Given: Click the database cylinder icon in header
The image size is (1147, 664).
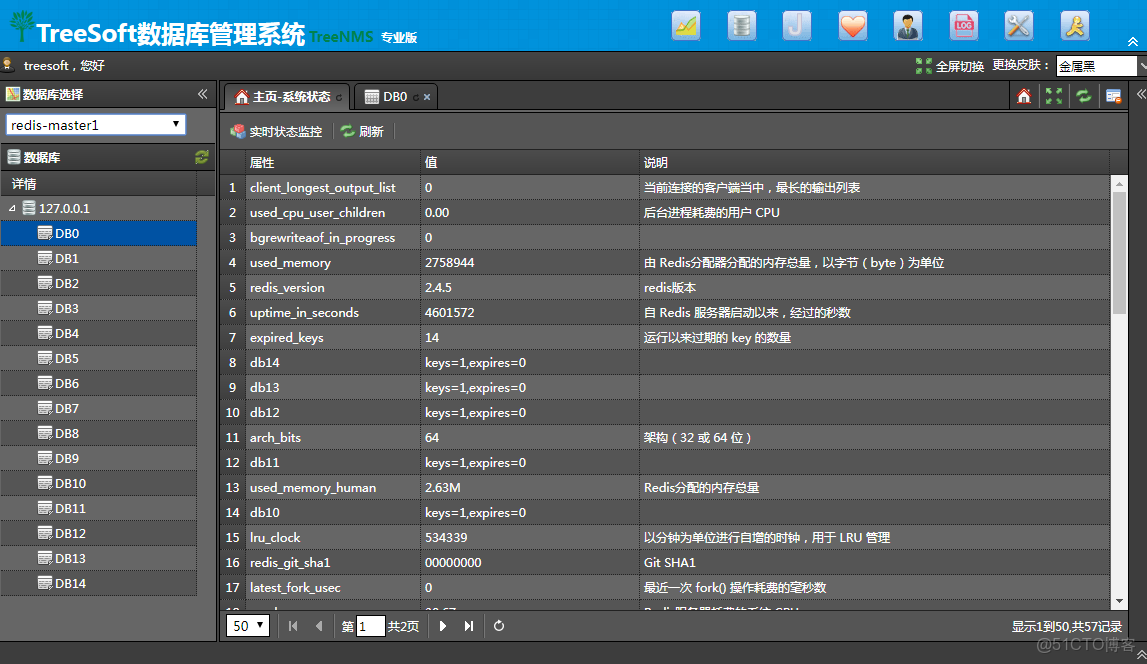Looking at the screenshot, I should coord(741,25).
